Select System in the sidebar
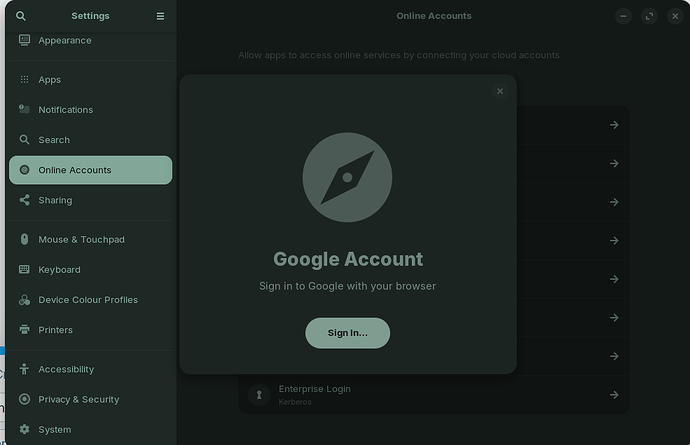The image size is (690, 445). (91, 429)
